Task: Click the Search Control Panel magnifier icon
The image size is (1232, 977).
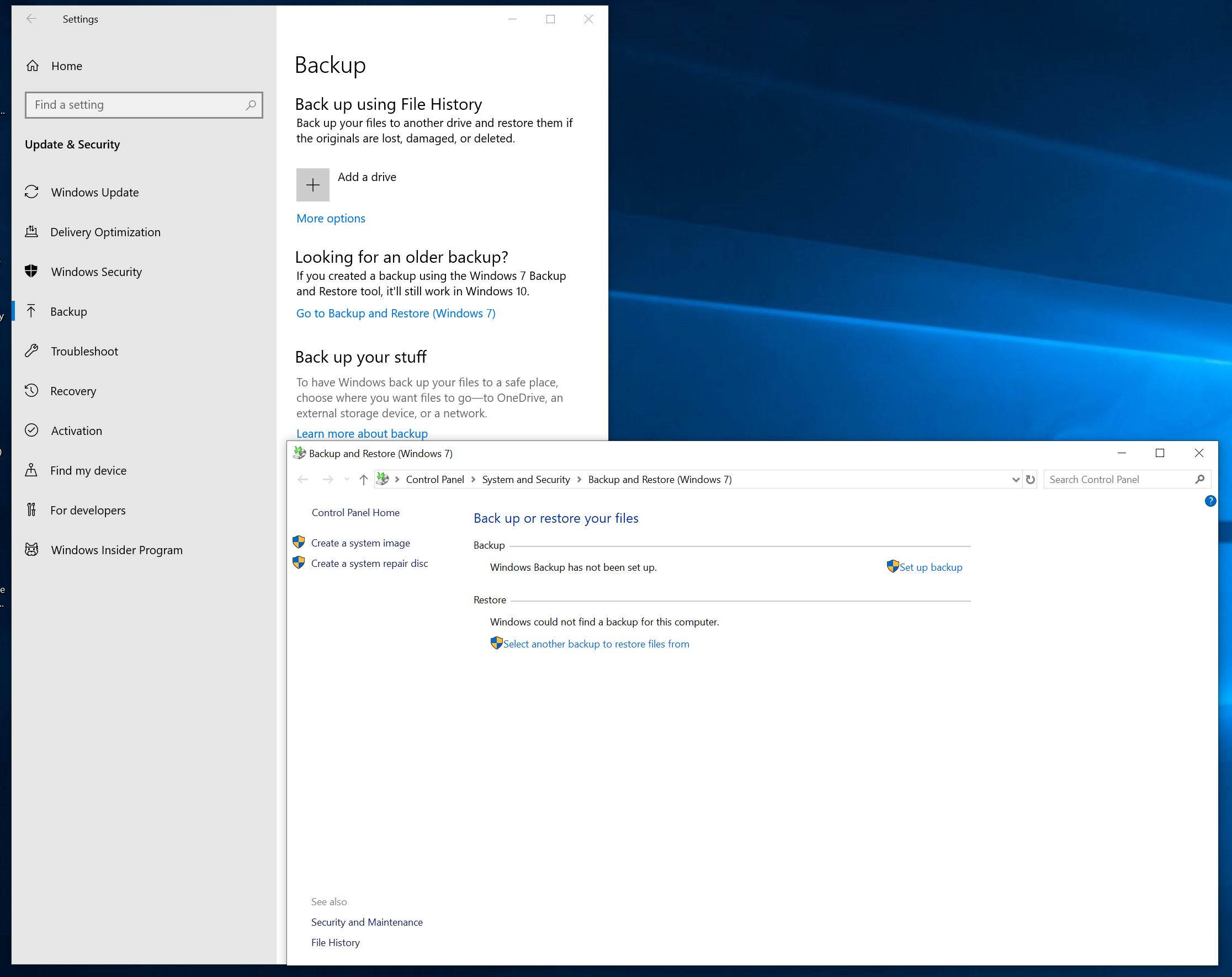Action: click(1199, 479)
